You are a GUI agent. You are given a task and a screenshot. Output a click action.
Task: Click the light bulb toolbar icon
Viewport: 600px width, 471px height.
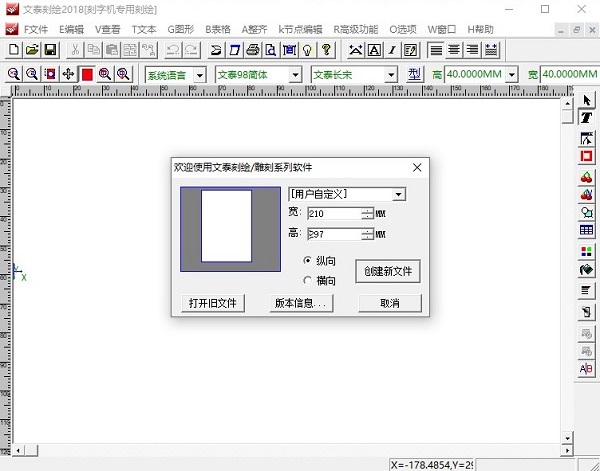point(308,50)
